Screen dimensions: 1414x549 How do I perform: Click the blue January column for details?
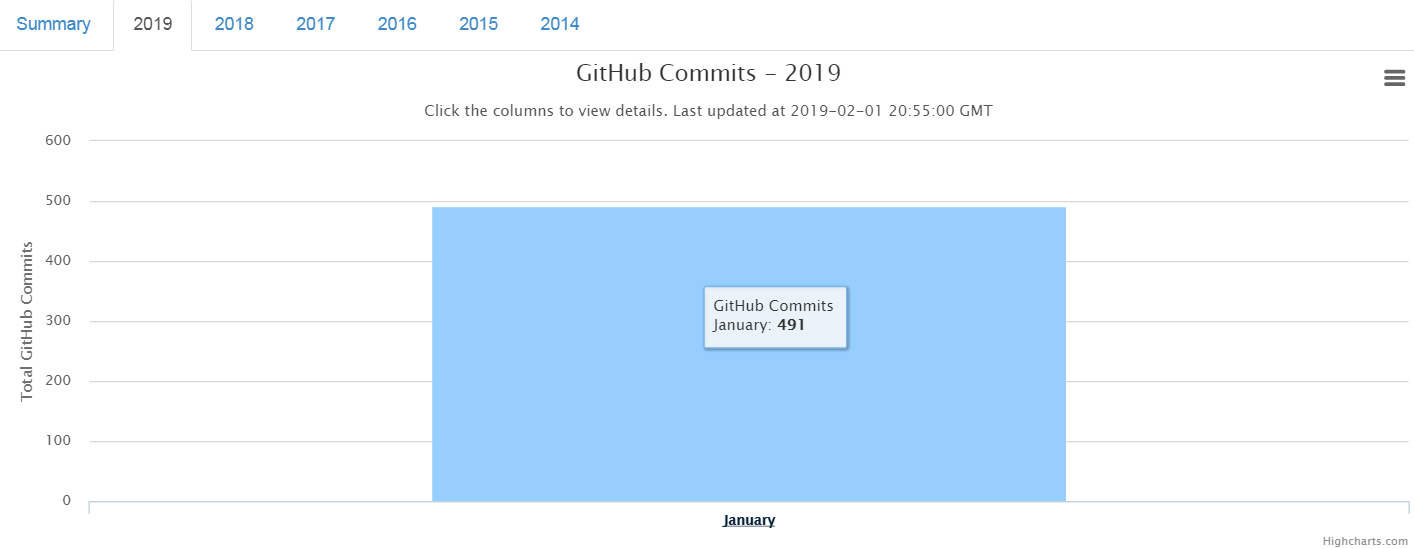point(749,420)
